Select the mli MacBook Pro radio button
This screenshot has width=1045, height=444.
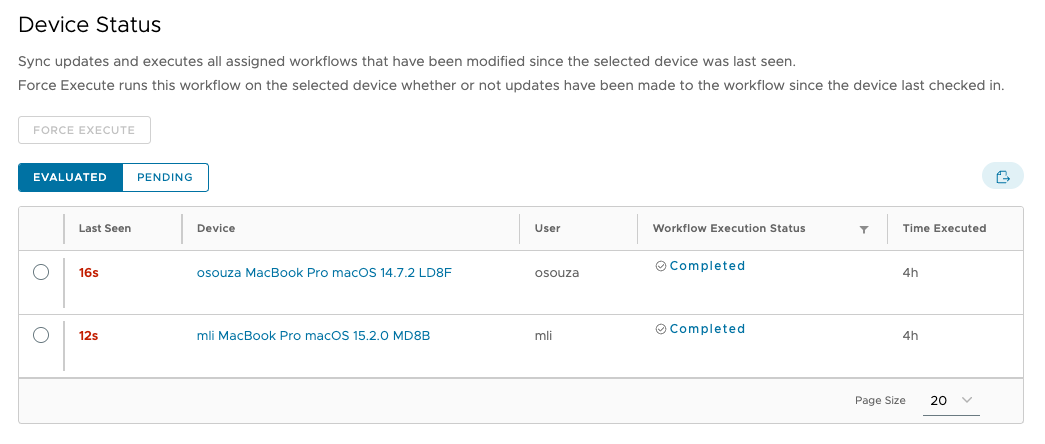41,335
